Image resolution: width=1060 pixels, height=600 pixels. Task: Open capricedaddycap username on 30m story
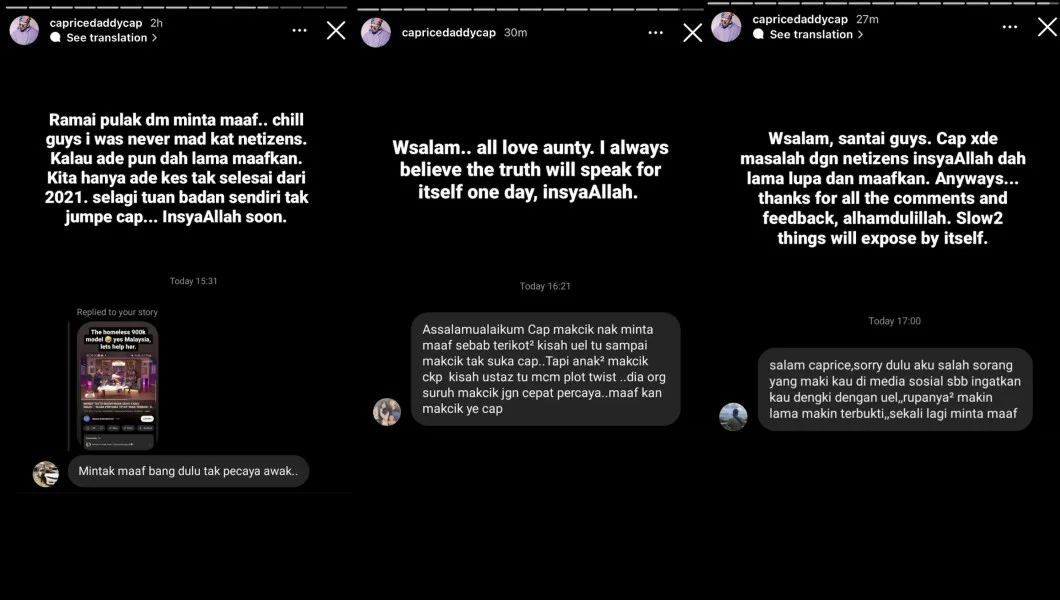448,32
